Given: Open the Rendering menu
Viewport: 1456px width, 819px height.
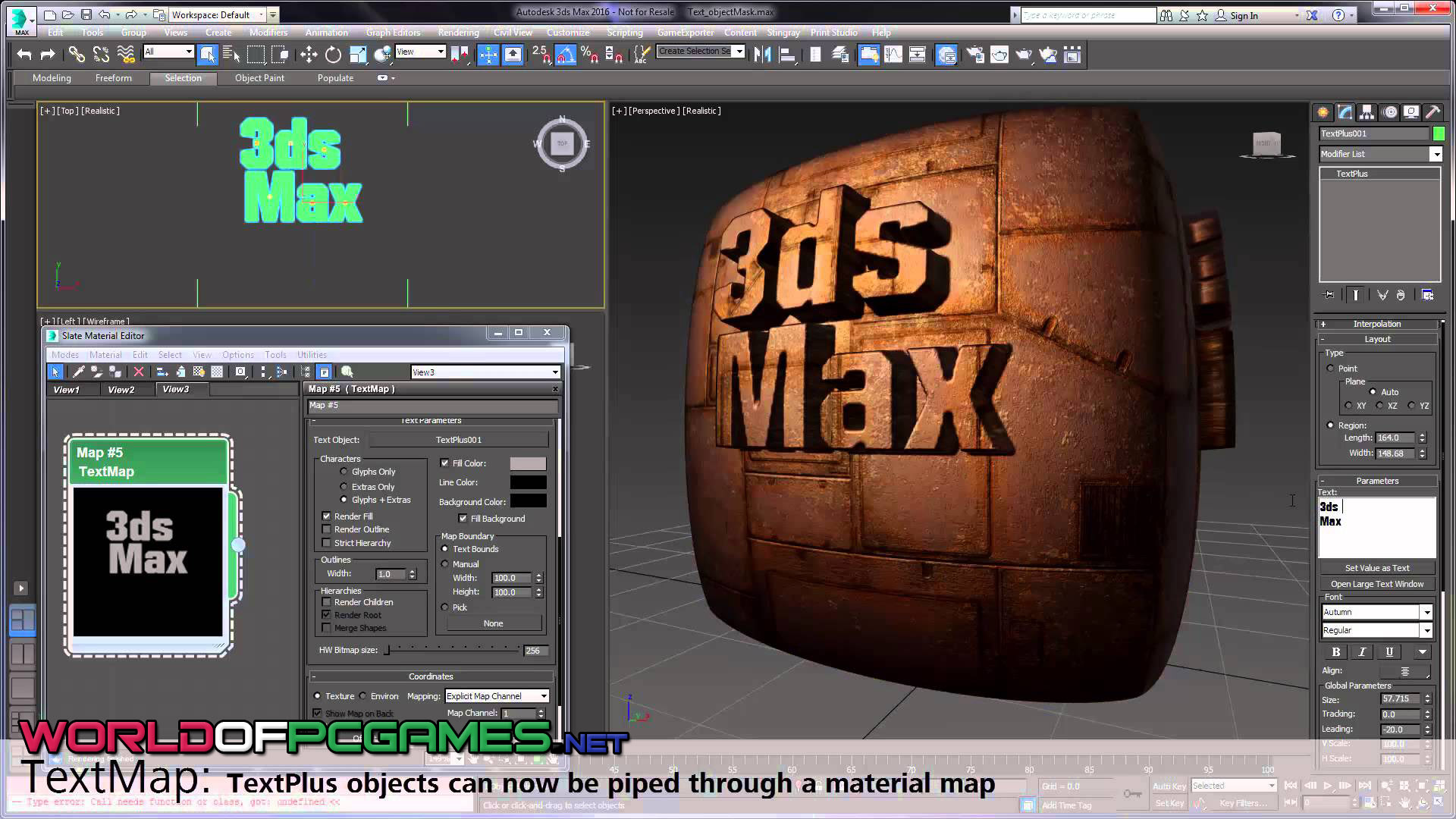Looking at the screenshot, I should tap(457, 33).
